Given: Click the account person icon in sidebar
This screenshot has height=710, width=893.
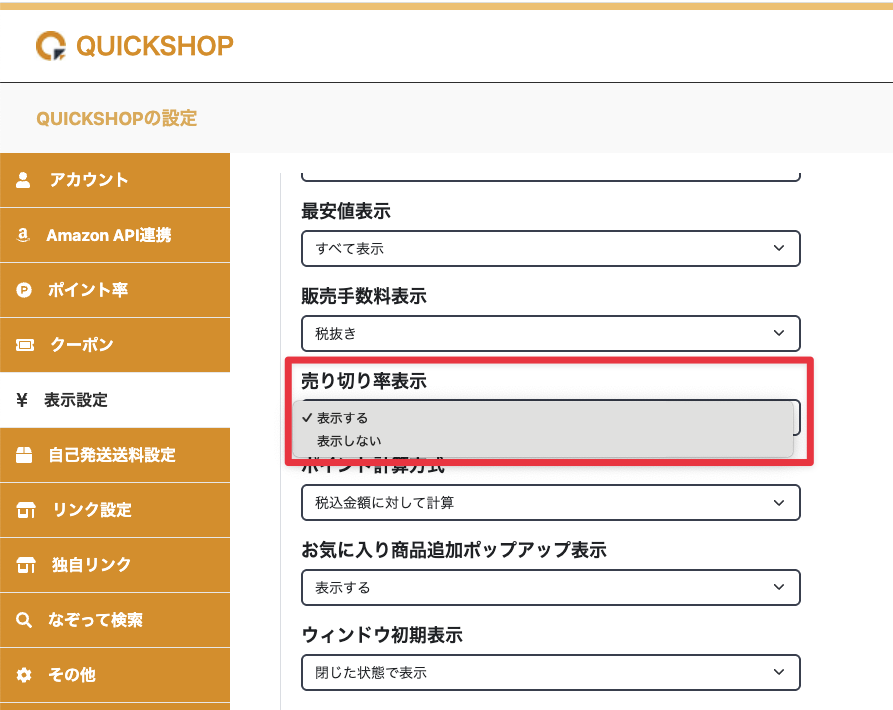Looking at the screenshot, I should [25, 180].
